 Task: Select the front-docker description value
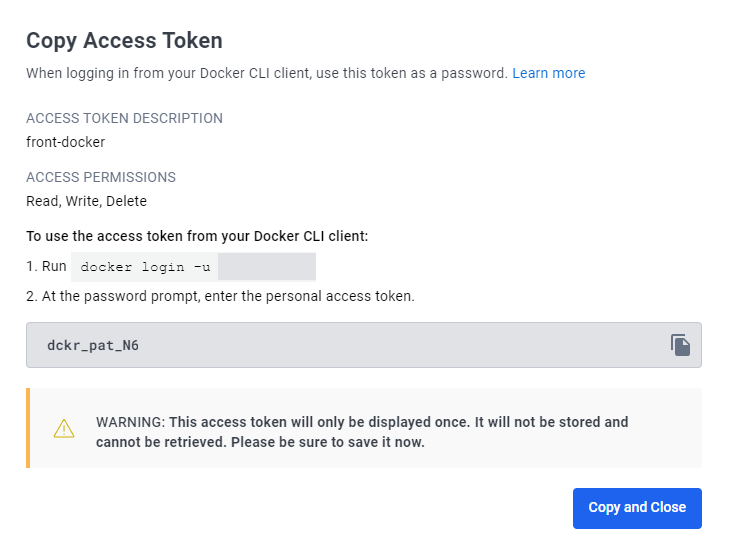point(66,142)
